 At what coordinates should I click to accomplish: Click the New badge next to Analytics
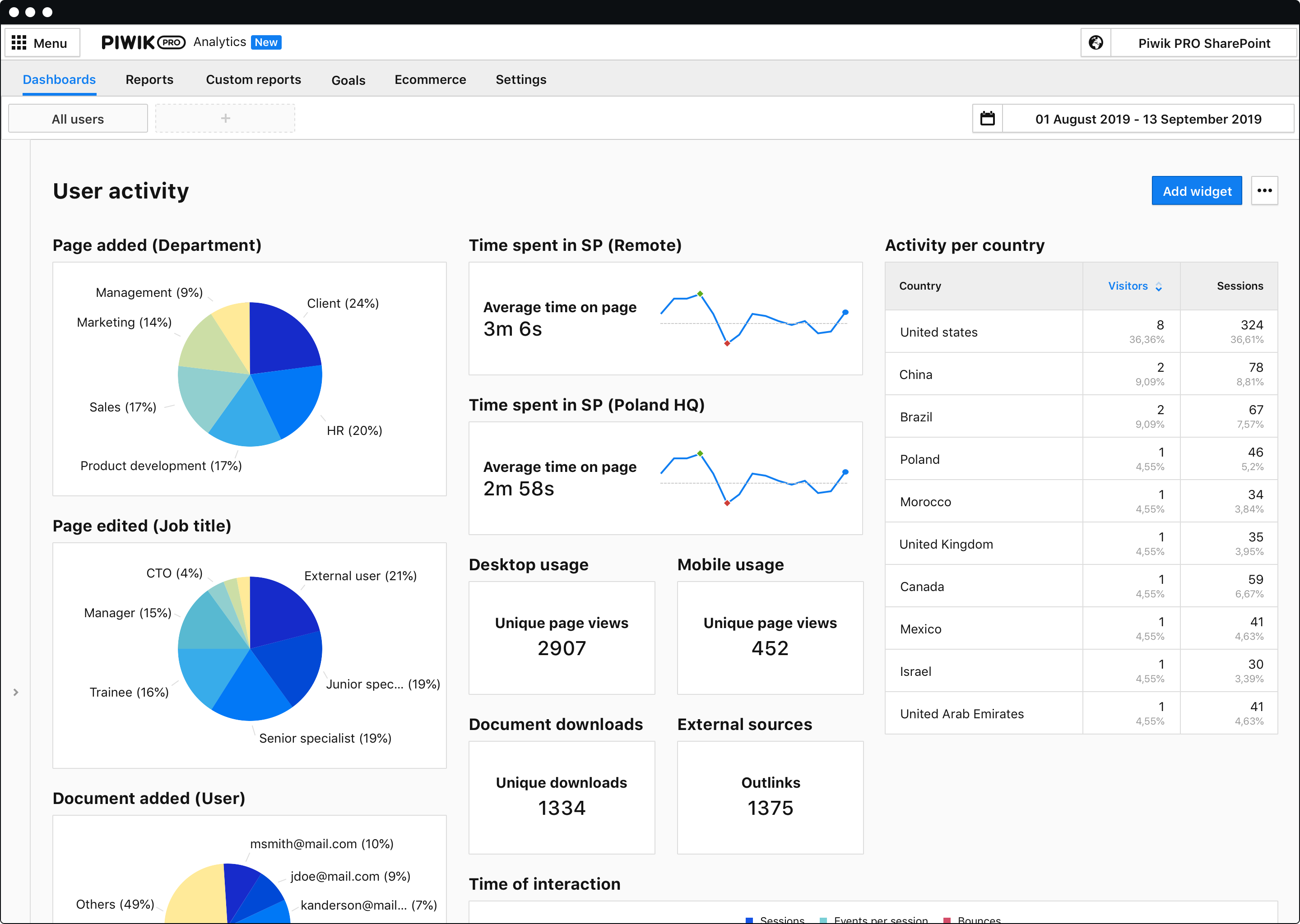tap(266, 42)
